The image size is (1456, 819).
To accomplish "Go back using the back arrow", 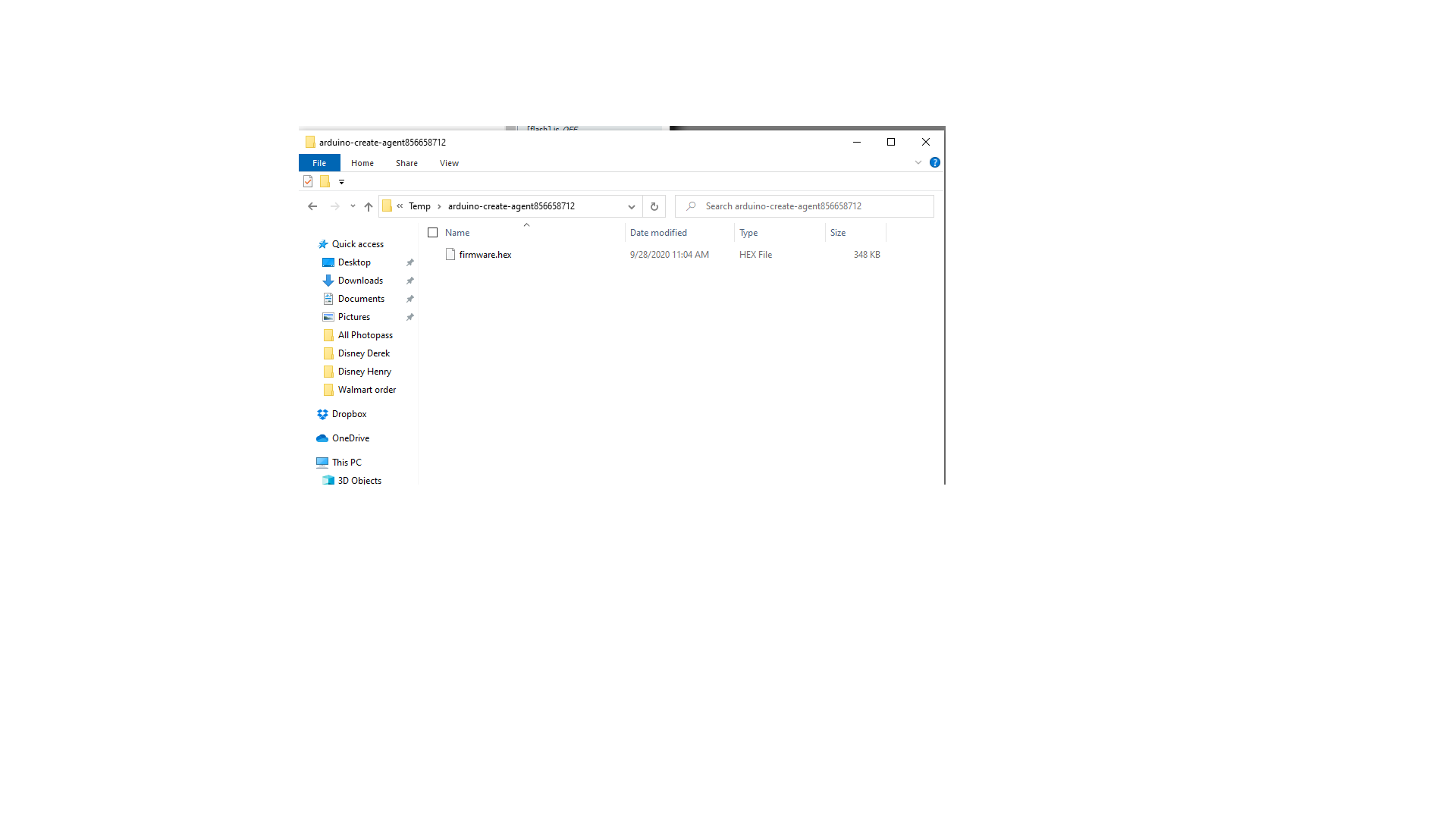I will [312, 206].
